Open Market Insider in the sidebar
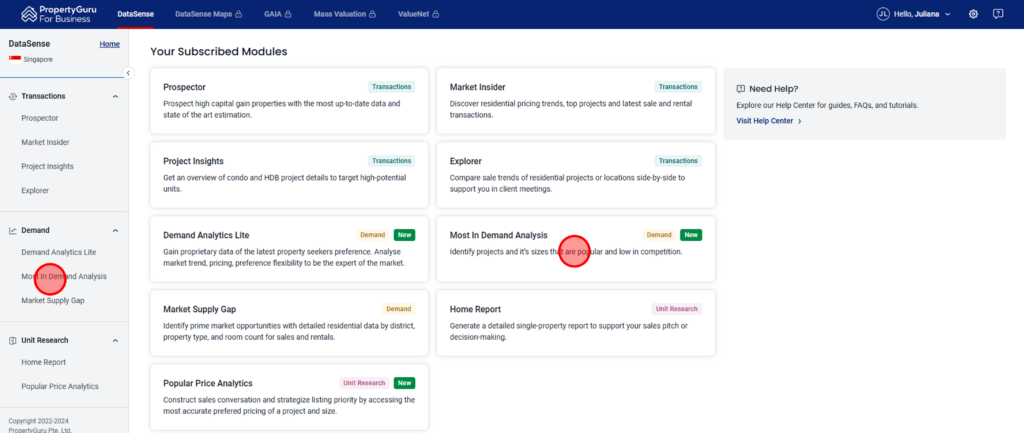The height and width of the screenshot is (433, 1024). click(x=45, y=142)
